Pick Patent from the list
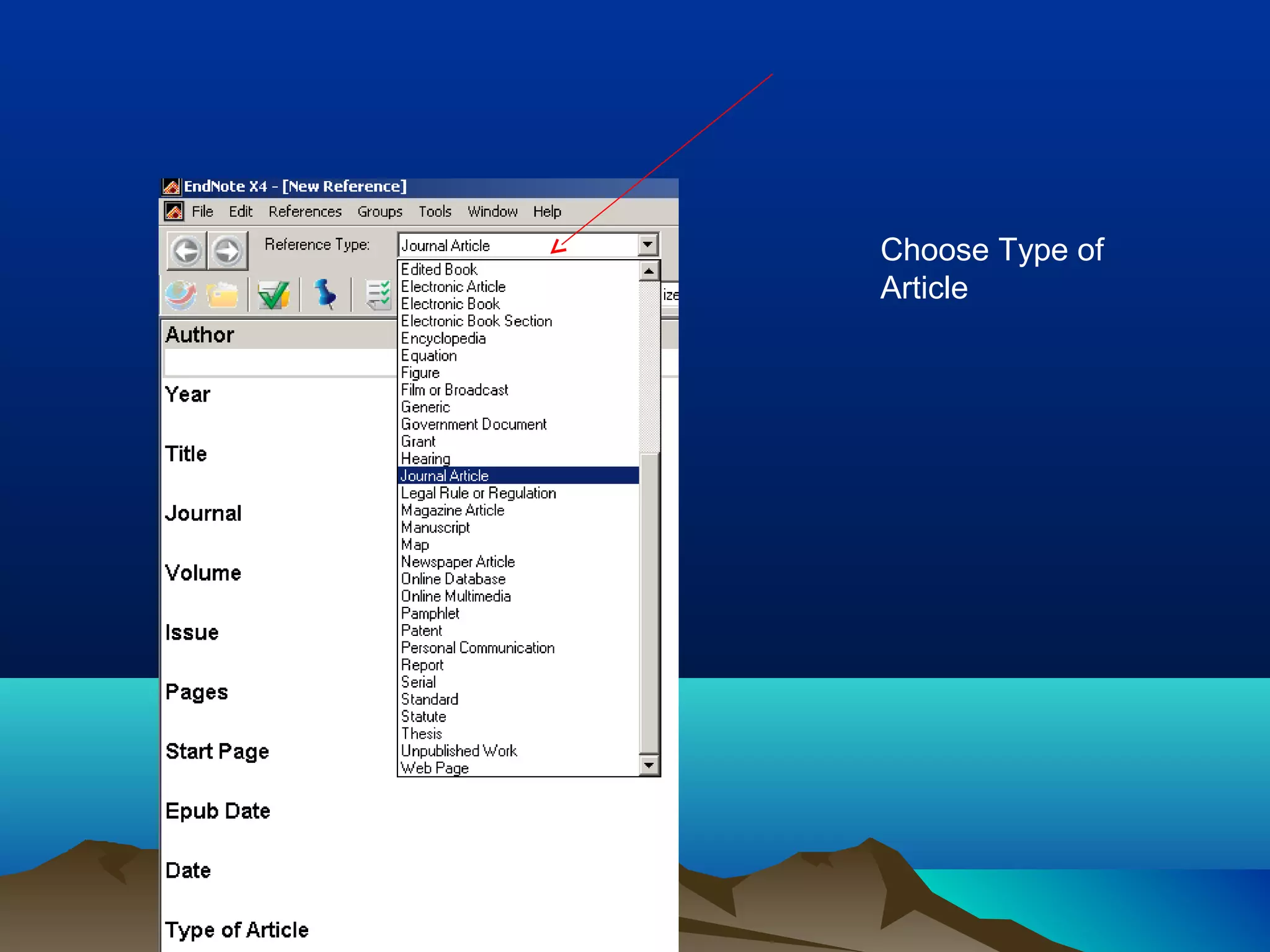The image size is (1270, 952). coord(518,631)
